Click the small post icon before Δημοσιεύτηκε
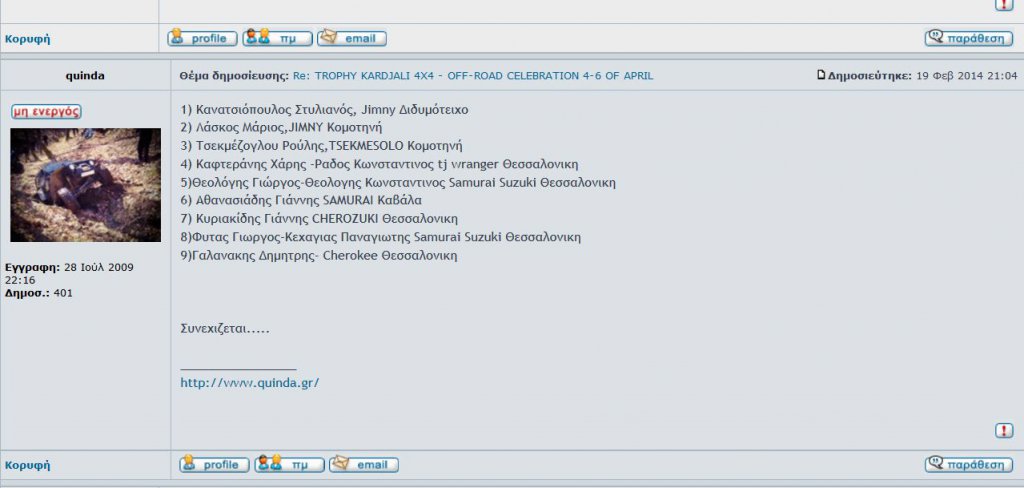This screenshot has height=488, width=1024. point(821,75)
